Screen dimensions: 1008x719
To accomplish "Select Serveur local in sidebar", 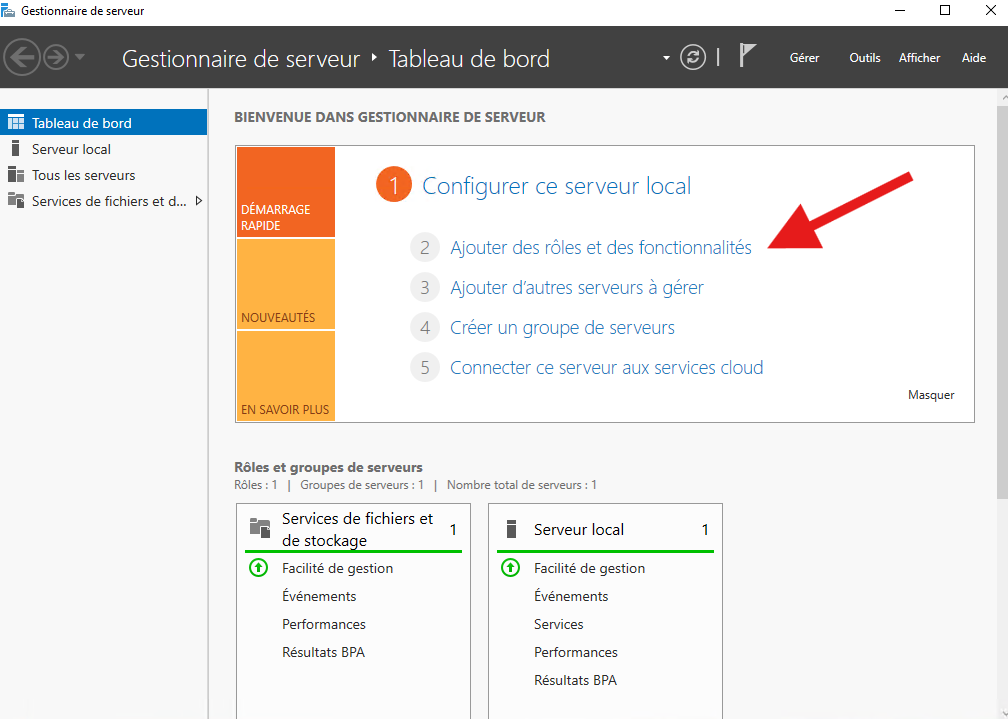I will coord(71,149).
